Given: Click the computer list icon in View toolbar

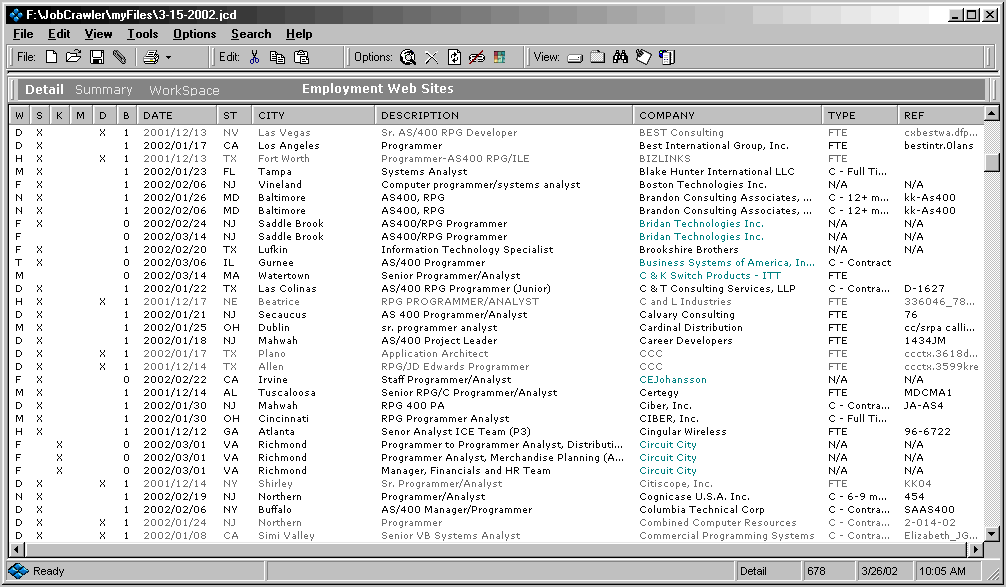Looking at the screenshot, I should coord(667,57).
